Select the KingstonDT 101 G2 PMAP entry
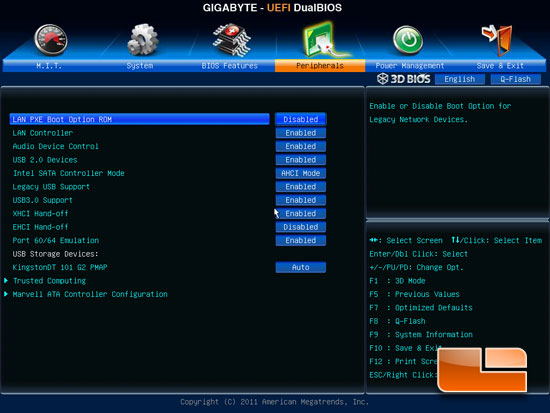Image resolution: width=550 pixels, height=413 pixels. [x=60, y=267]
